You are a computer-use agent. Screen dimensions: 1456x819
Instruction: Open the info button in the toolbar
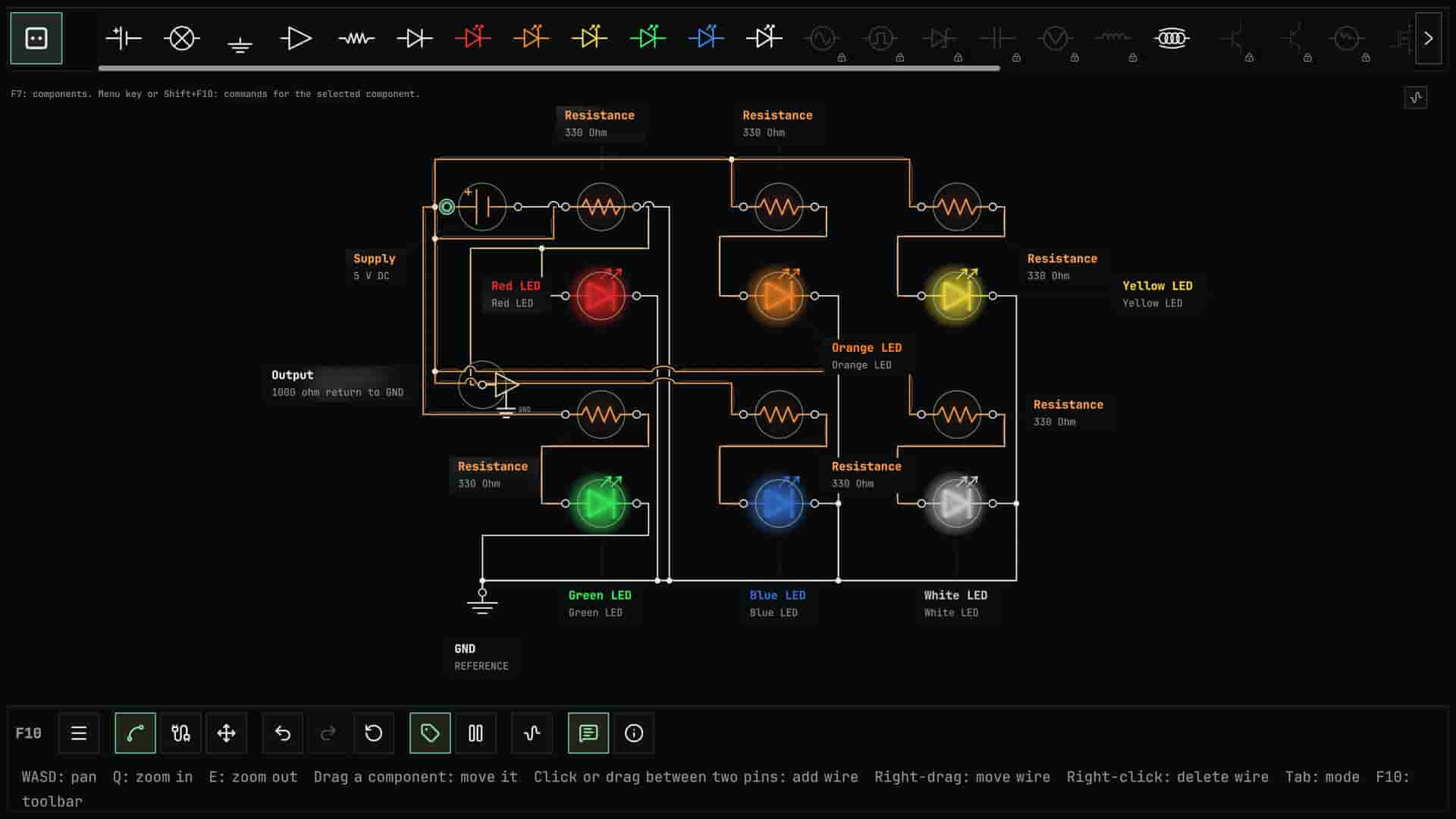[634, 733]
